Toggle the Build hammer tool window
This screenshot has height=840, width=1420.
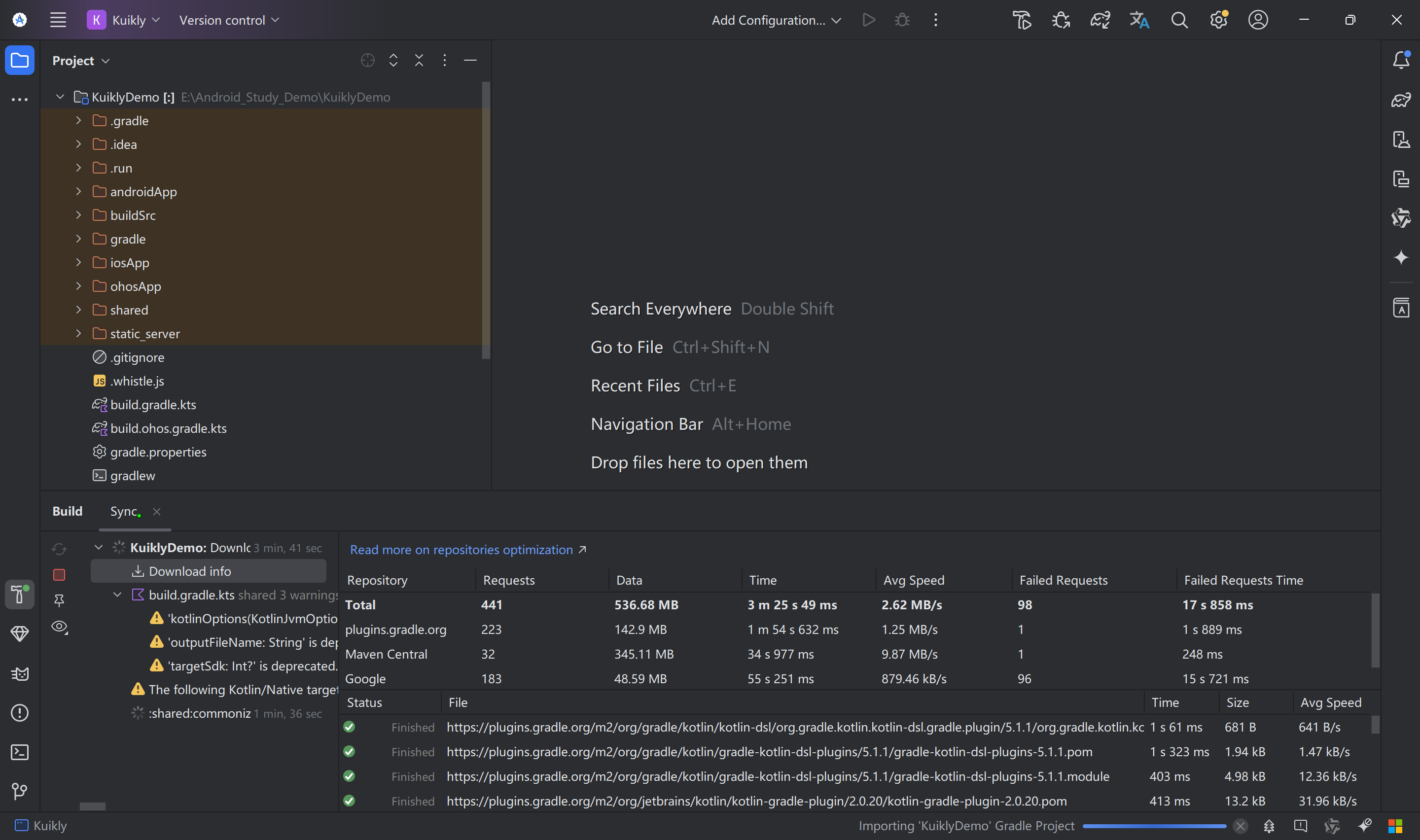coord(20,595)
